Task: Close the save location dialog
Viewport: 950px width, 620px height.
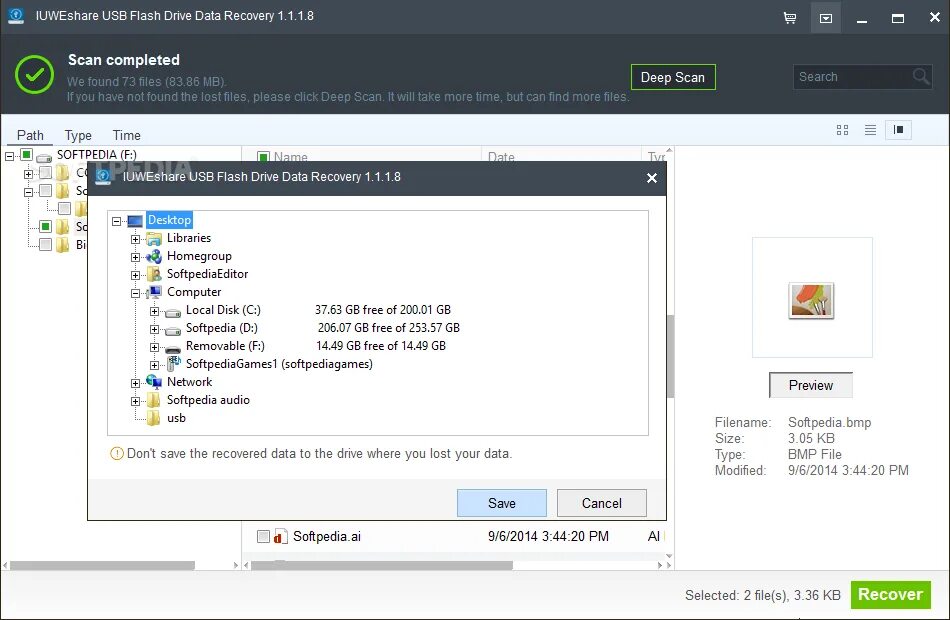Action: [x=651, y=178]
